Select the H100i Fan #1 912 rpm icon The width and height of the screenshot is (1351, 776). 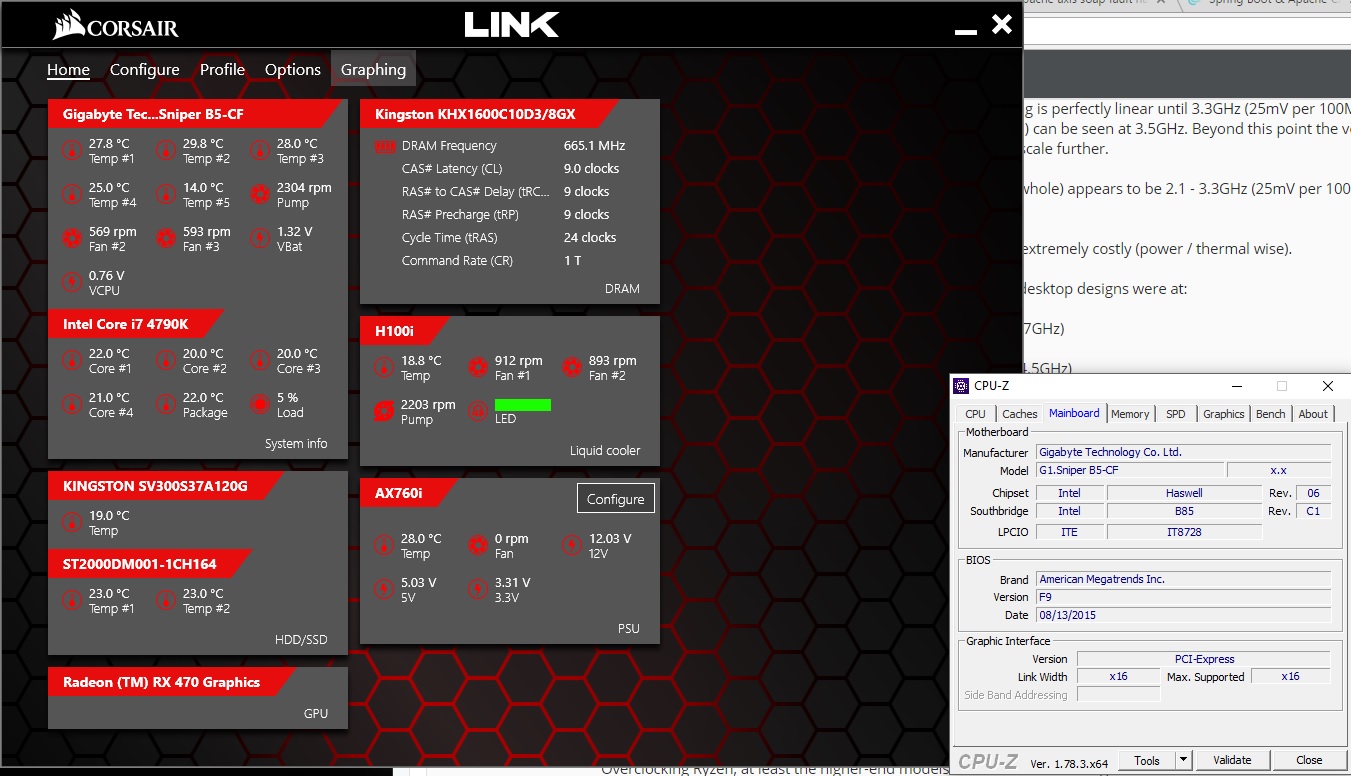pos(478,367)
